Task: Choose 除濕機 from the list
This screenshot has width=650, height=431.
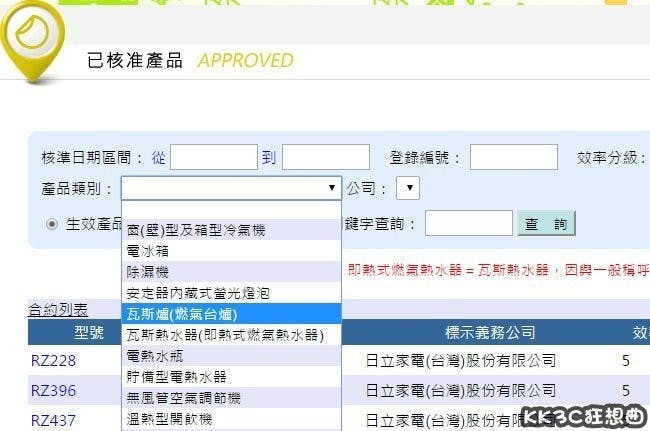Action: click(x=231, y=272)
